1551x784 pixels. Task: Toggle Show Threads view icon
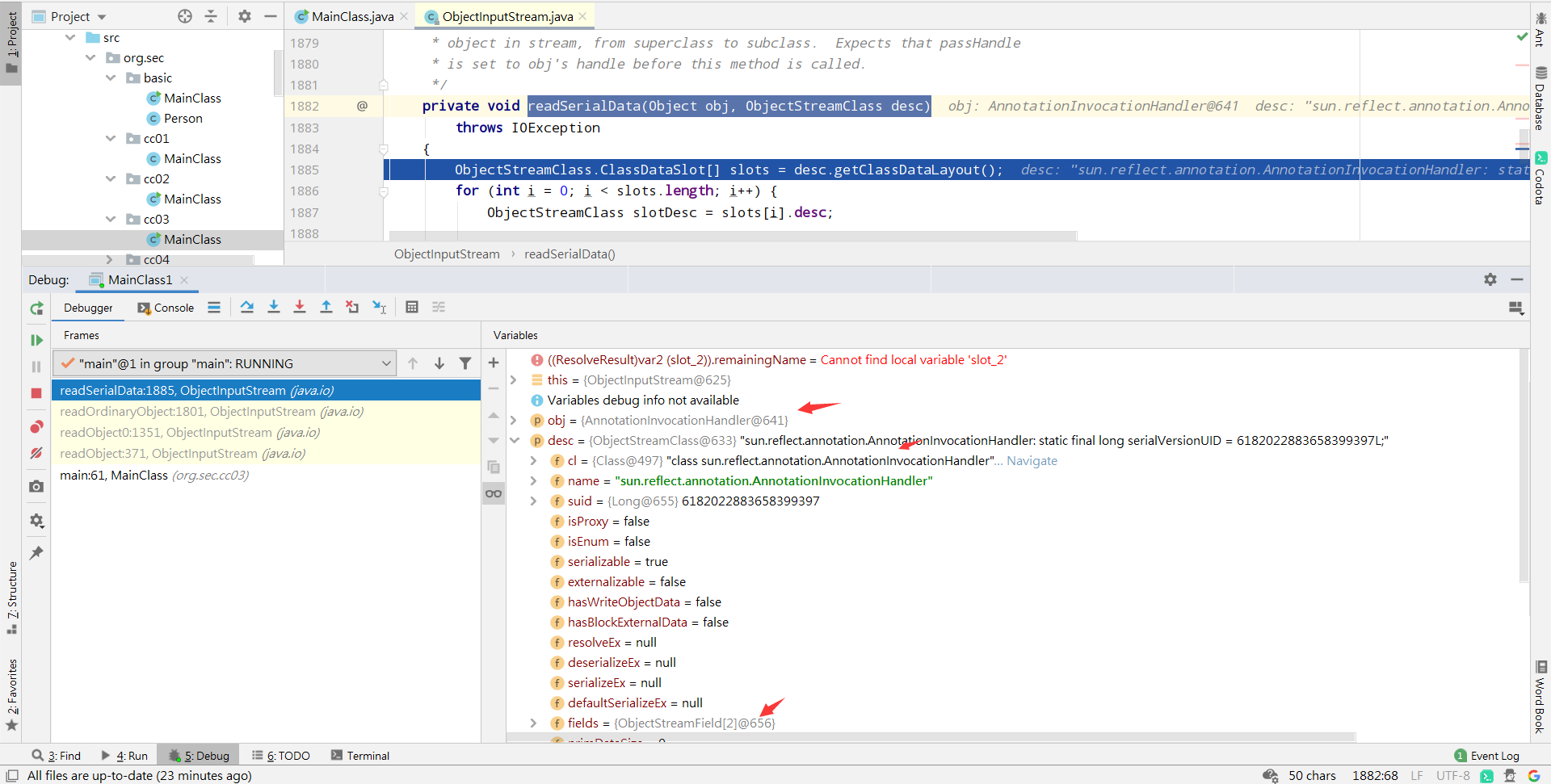[214, 307]
